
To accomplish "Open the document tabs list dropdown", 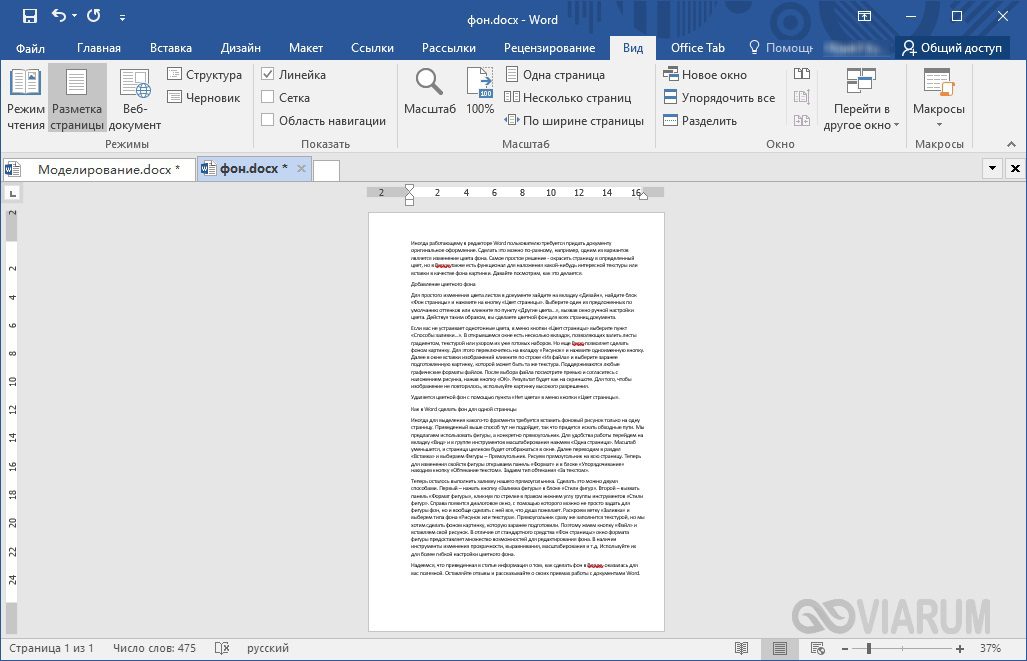I will click(x=992, y=168).
